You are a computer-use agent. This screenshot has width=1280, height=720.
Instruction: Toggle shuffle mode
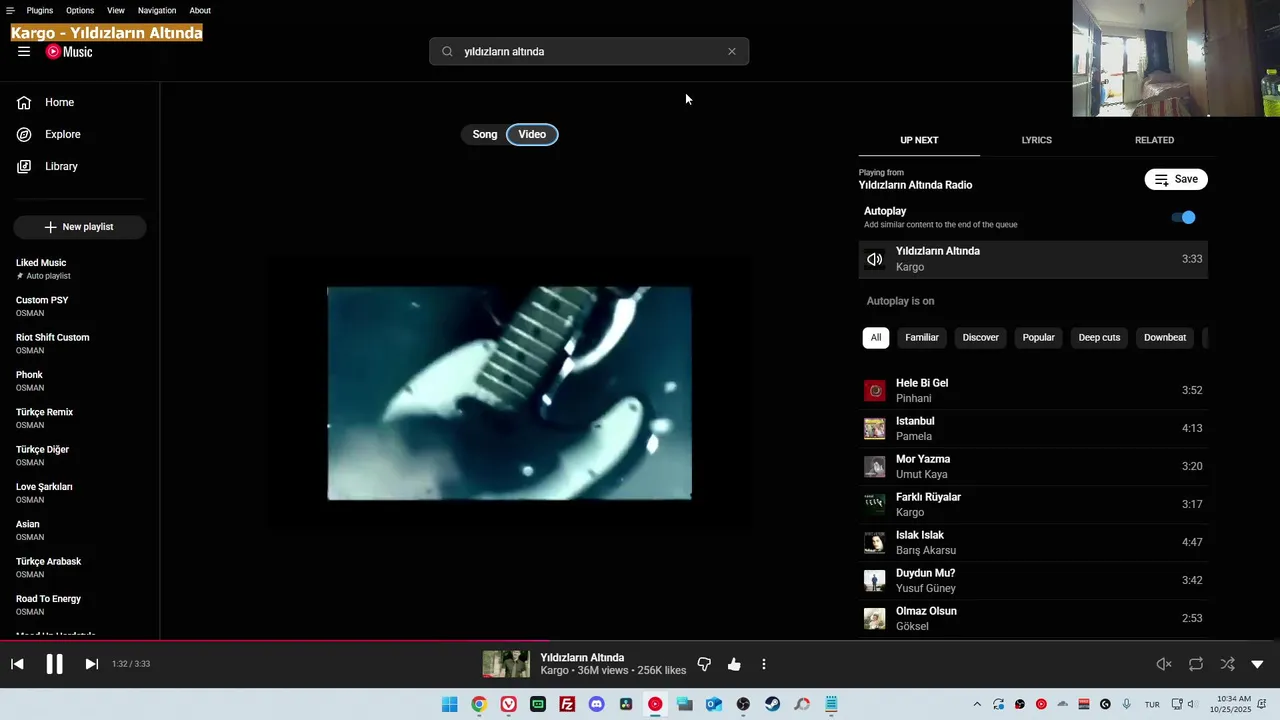pos(1227,664)
